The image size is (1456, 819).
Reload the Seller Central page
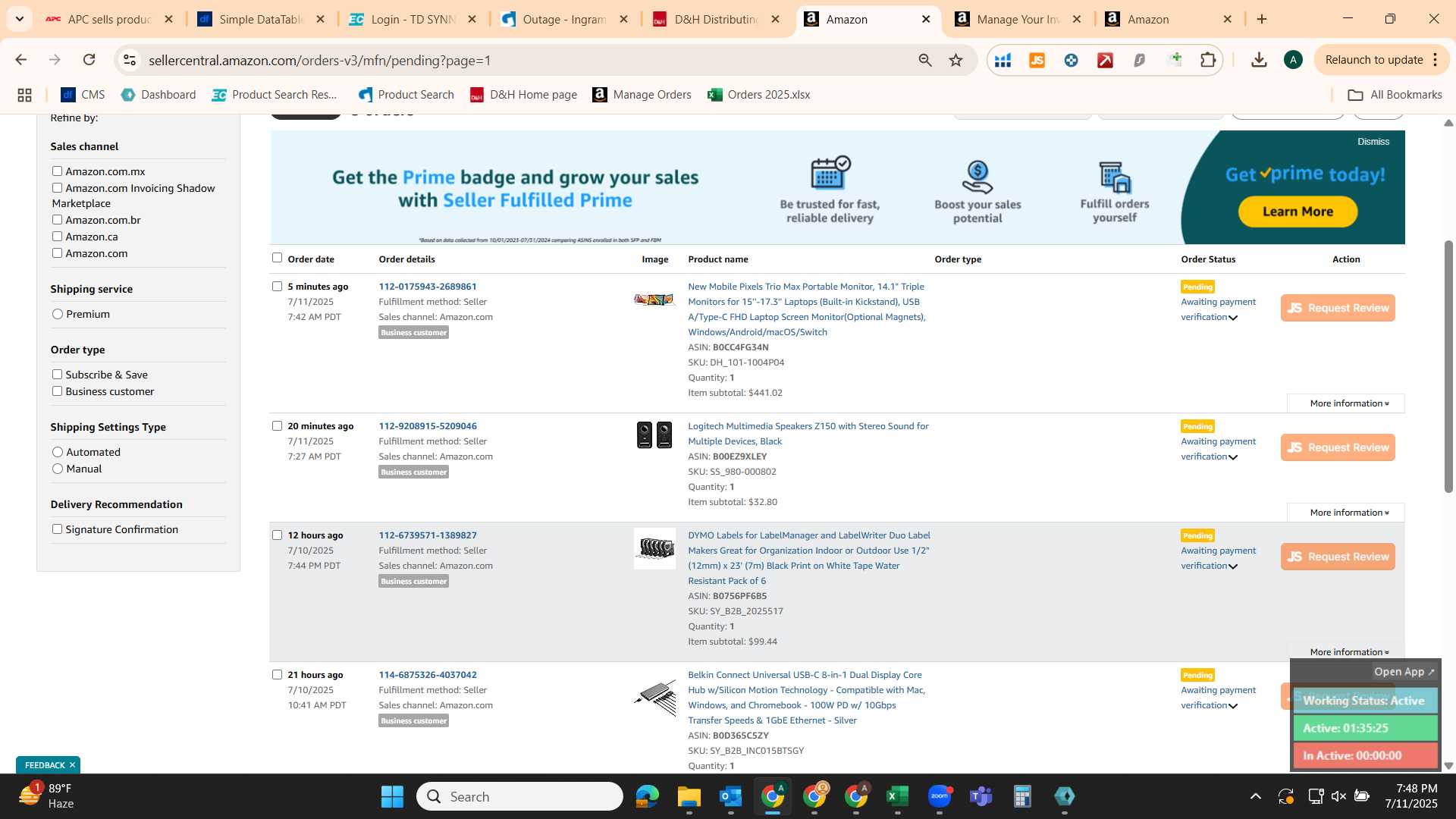(x=89, y=60)
